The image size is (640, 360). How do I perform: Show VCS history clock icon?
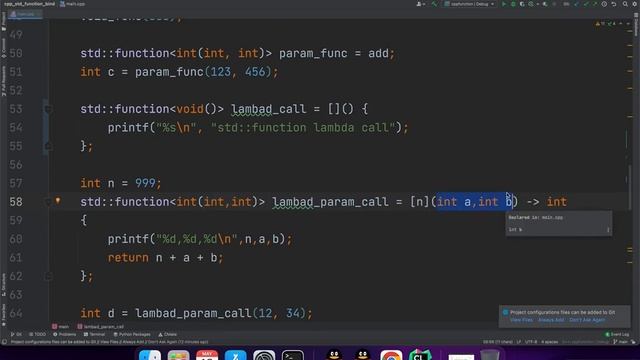coord(604,4)
